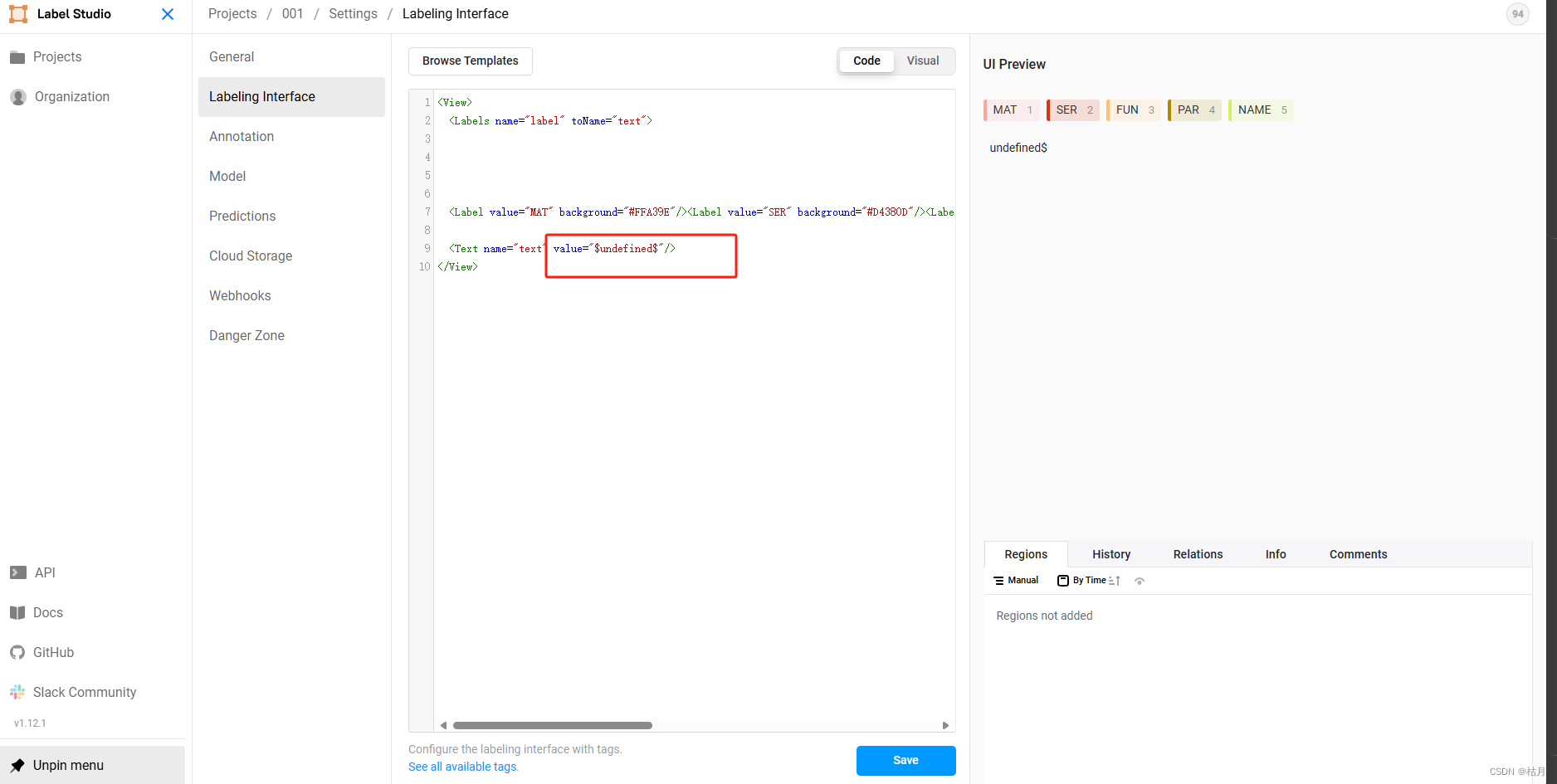Toggle sort direction arrow next to By Time
This screenshot has width=1557, height=784.
(1115, 581)
